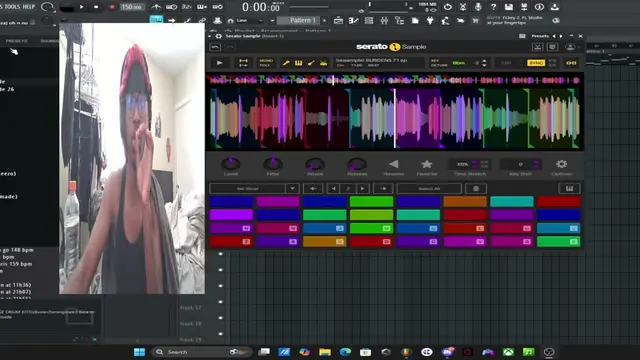The width and height of the screenshot is (640, 360).
Task: Click the FL Studio help question mark icon
Action: click(x=493, y=7)
